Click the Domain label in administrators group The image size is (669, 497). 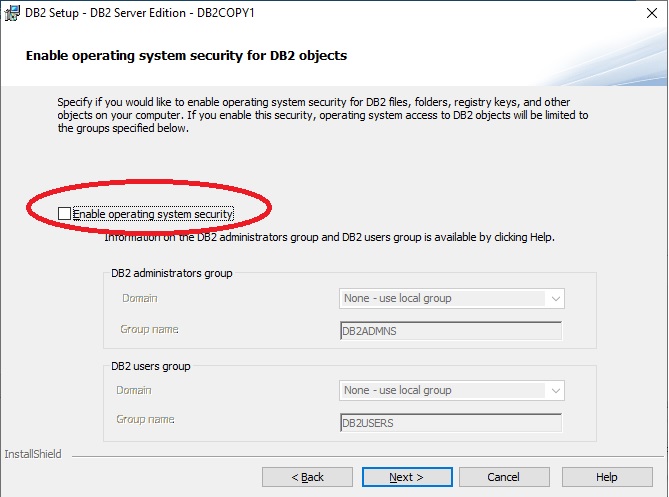click(x=139, y=298)
